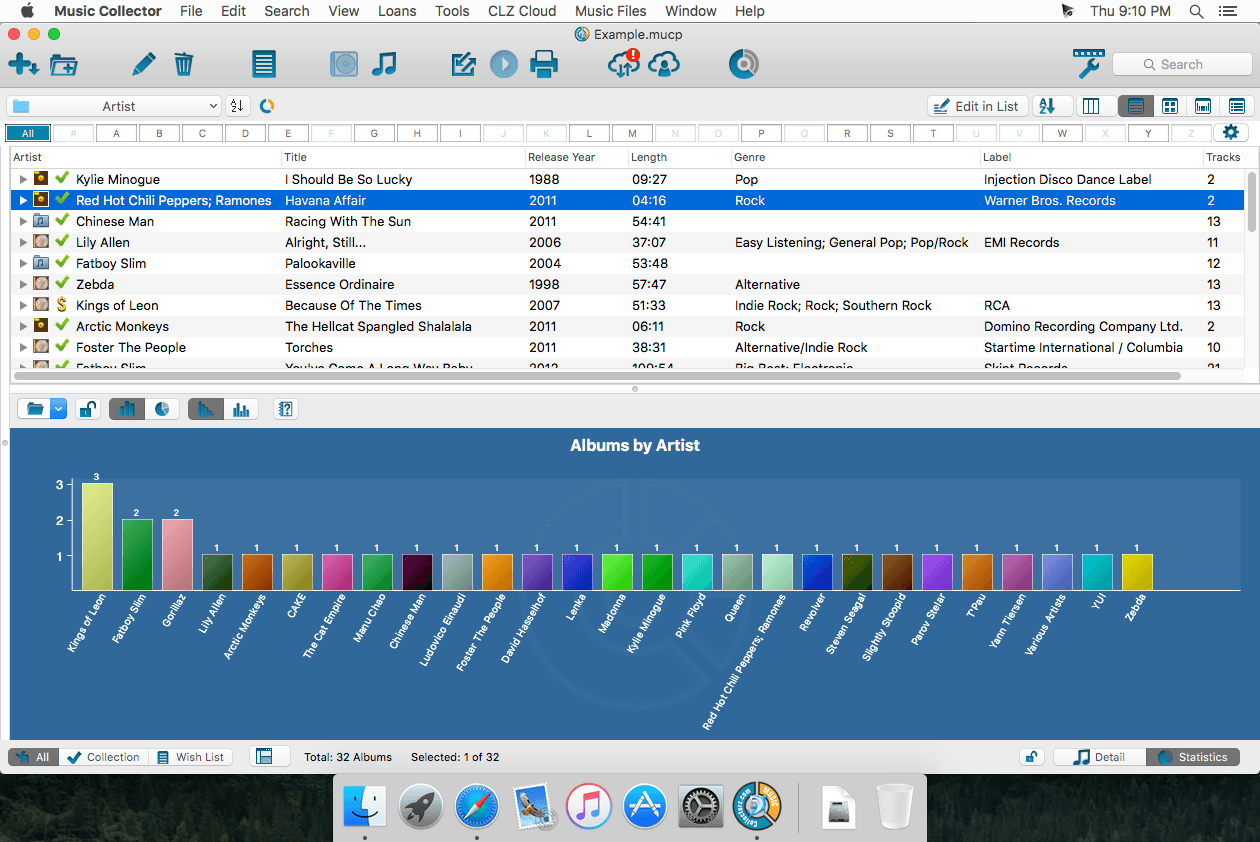Click the music note icon in toolbar
1260x842 pixels.
[x=384, y=65]
